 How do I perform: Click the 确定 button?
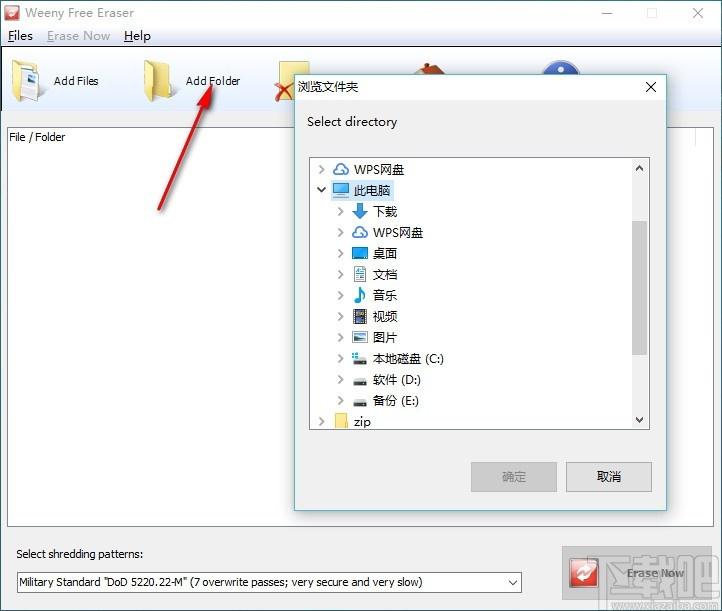[513, 477]
